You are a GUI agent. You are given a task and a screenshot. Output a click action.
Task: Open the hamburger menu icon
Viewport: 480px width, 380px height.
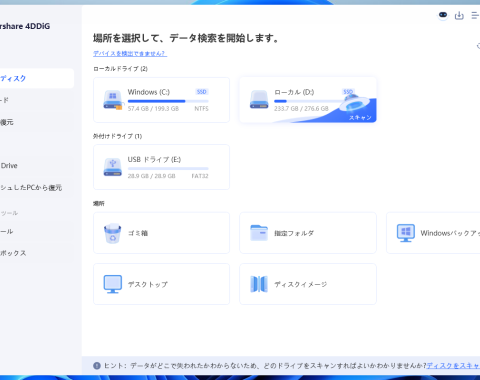(475, 15)
